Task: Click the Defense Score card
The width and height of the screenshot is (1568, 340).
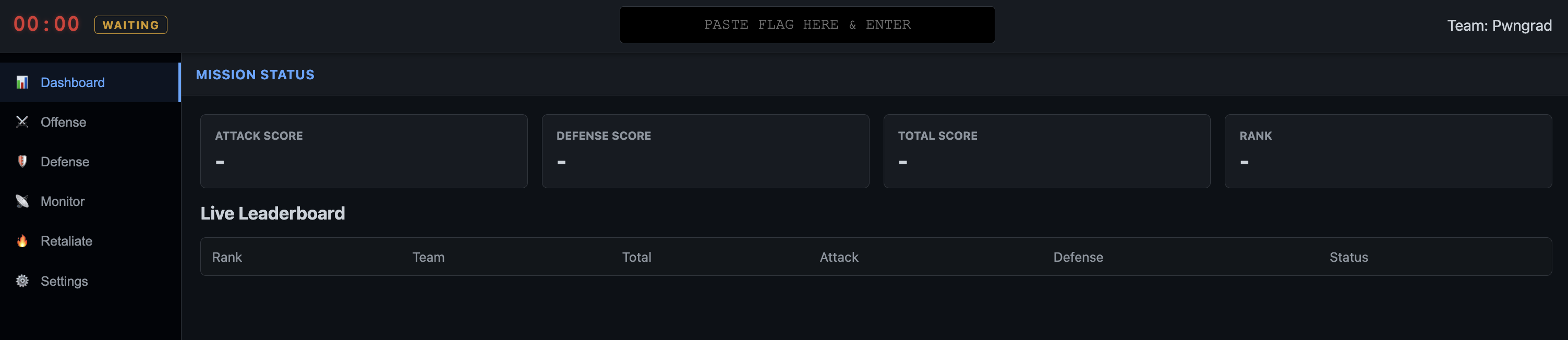Action: (x=705, y=151)
